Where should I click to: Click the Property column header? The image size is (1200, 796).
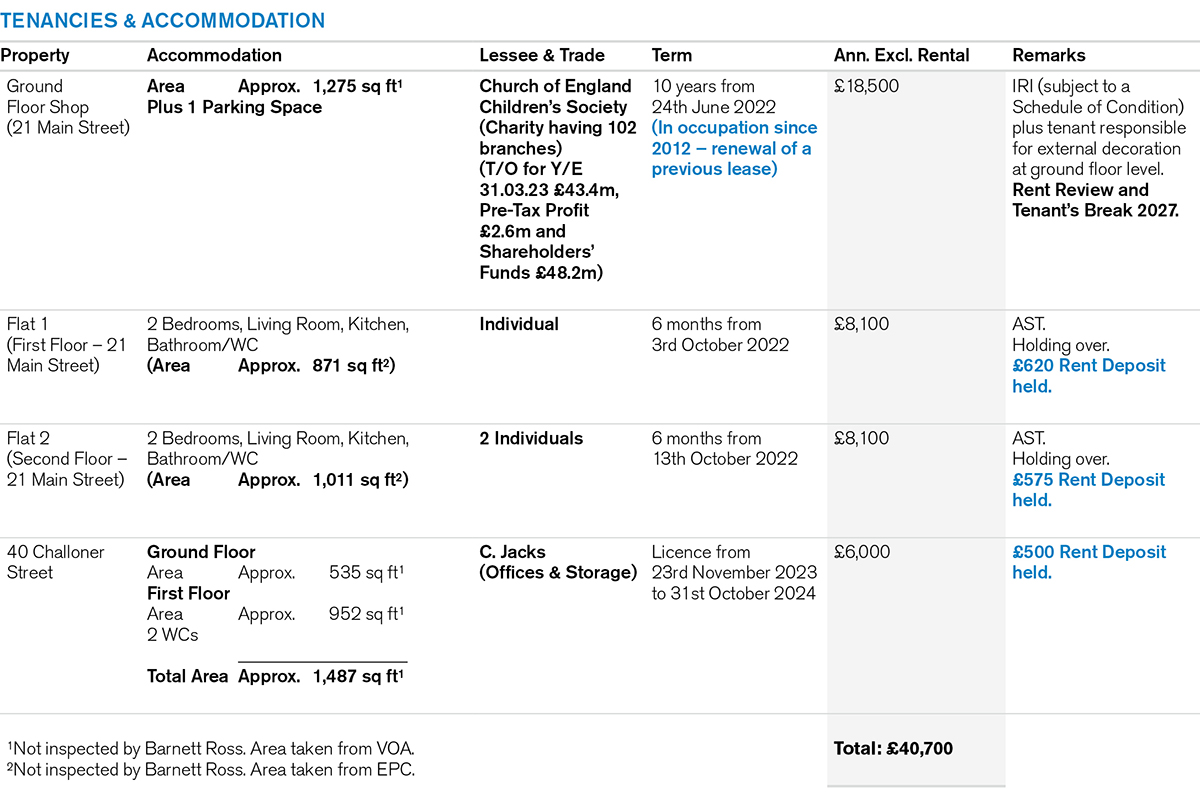point(35,56)
